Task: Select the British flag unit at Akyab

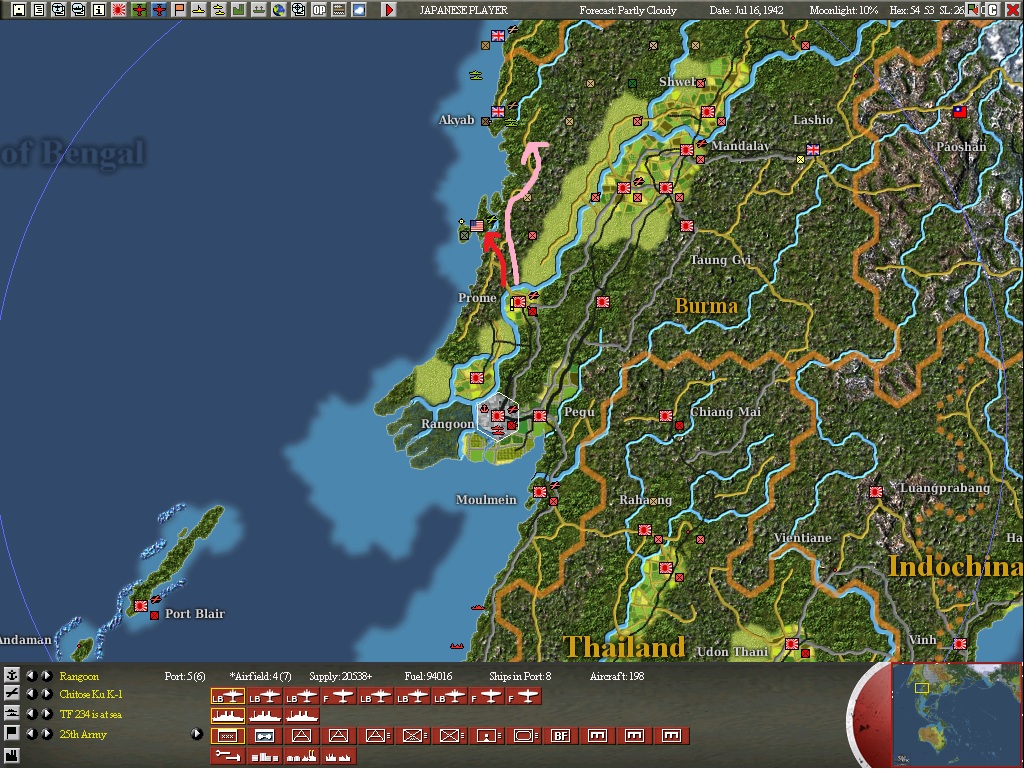Action: click(498, 111)
